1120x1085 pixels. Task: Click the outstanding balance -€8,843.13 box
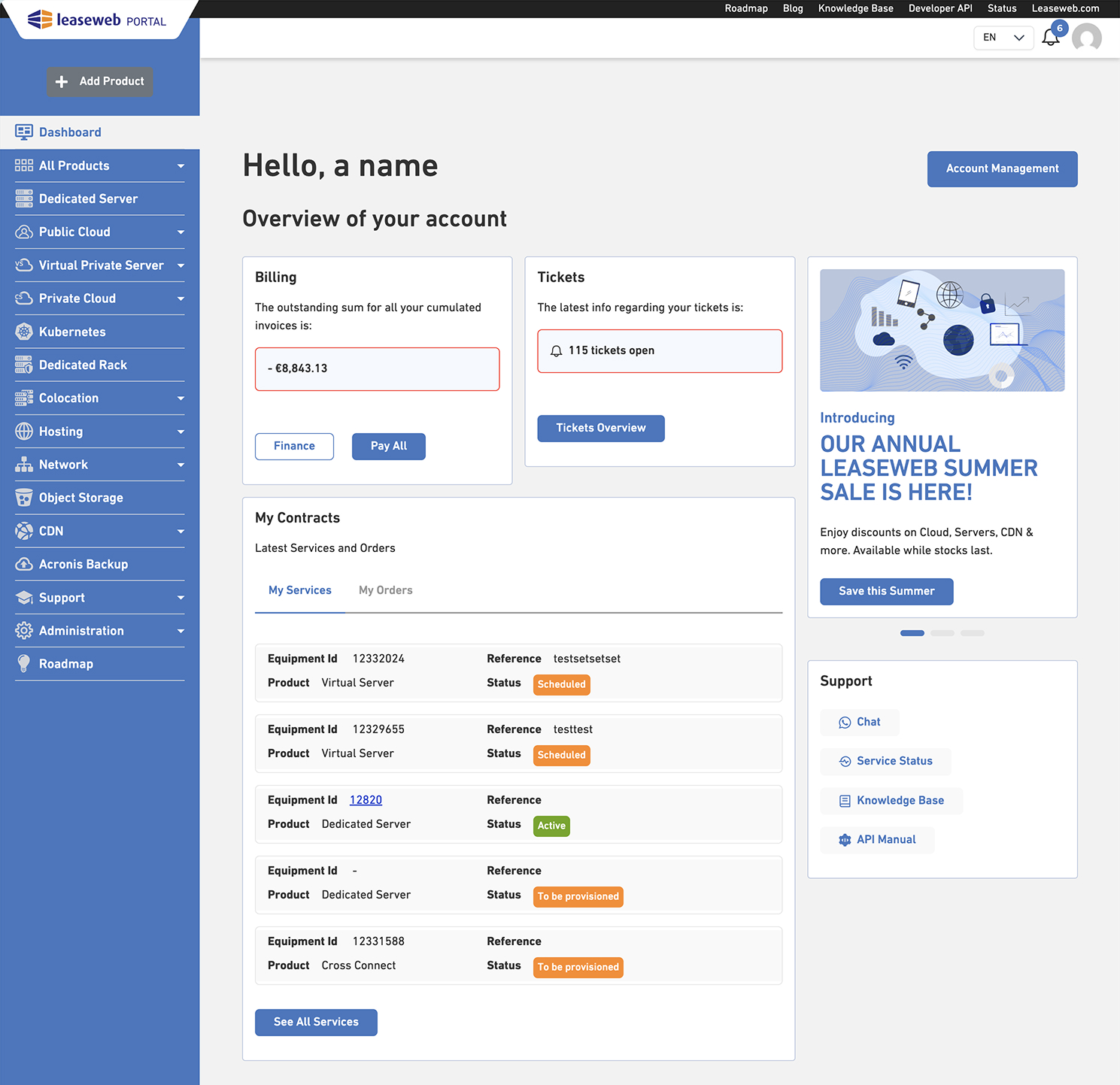point(378,369)
